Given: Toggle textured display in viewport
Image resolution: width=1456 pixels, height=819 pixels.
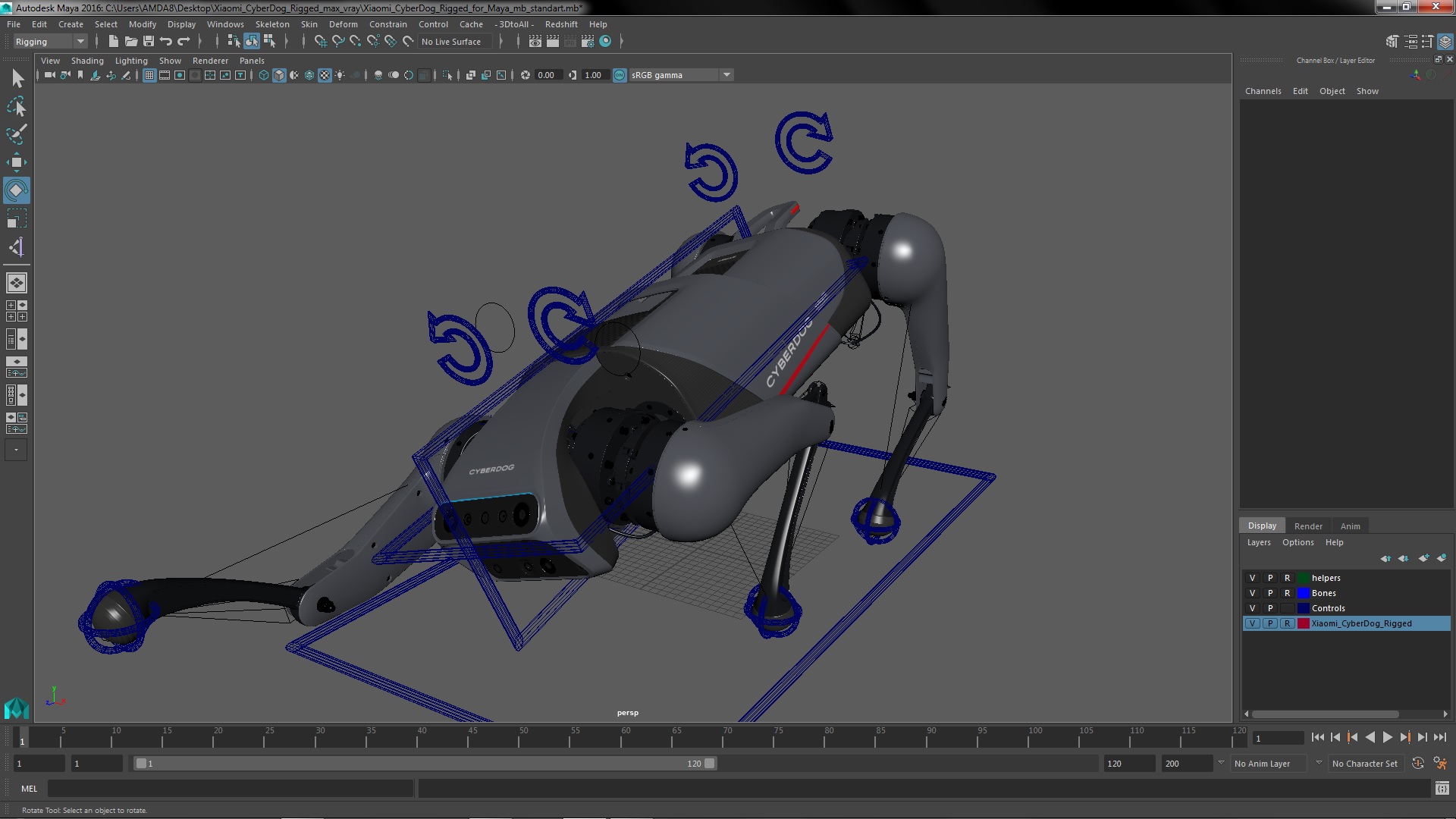Looking at the screenshot, I should [x=325, y=75].
